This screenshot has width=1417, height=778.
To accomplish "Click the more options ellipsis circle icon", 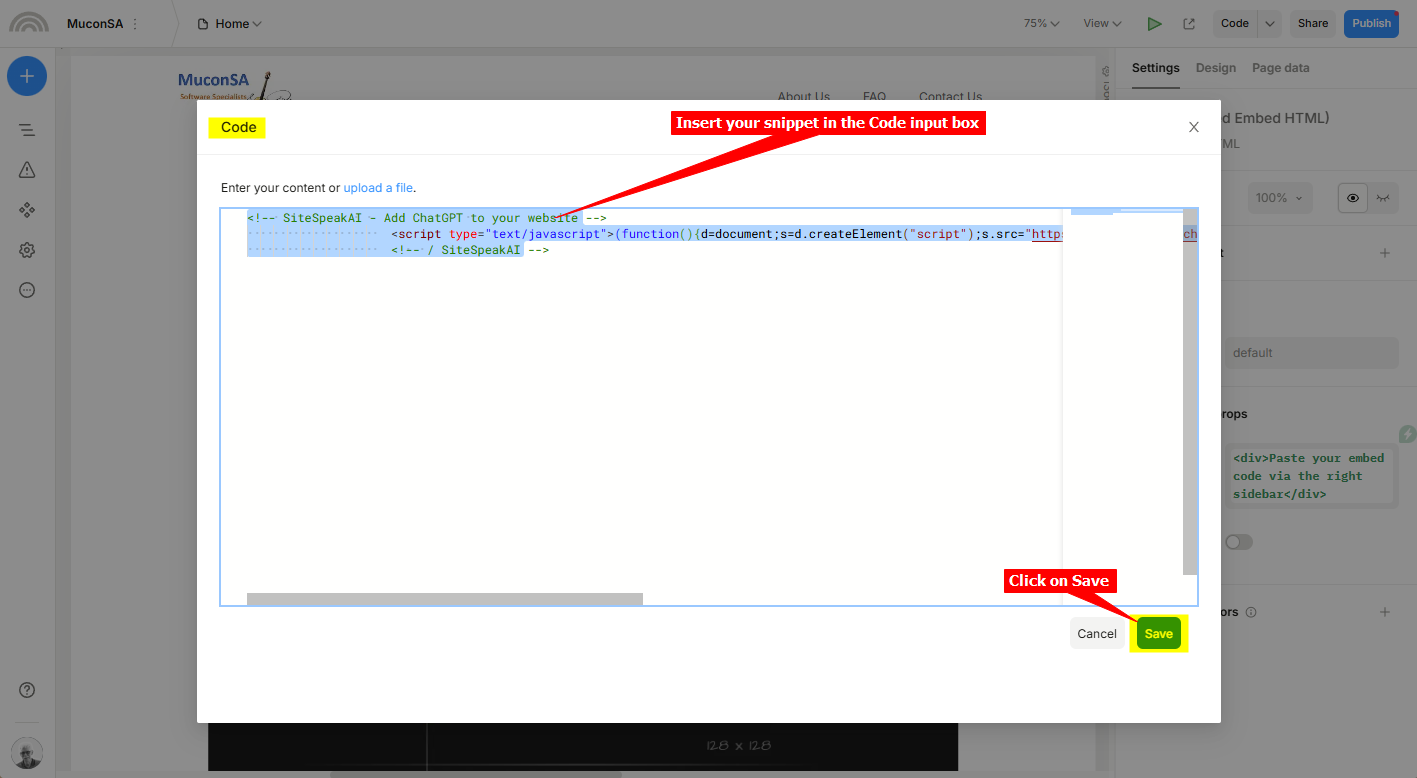I will (x=27, y=290).
